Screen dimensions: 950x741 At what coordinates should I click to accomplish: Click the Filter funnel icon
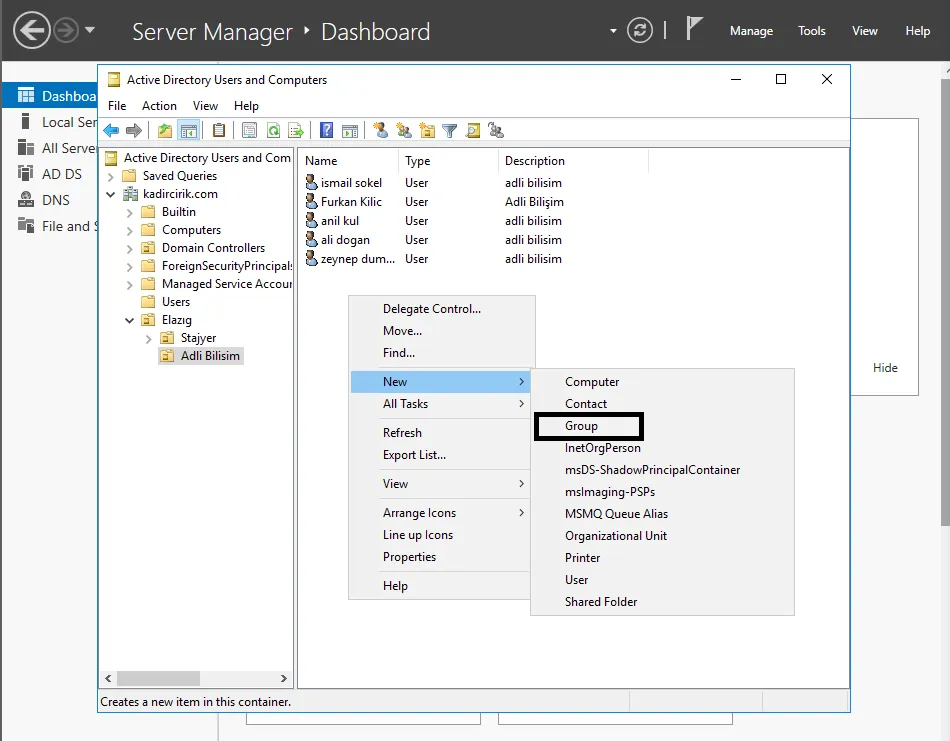pos(450,130)
